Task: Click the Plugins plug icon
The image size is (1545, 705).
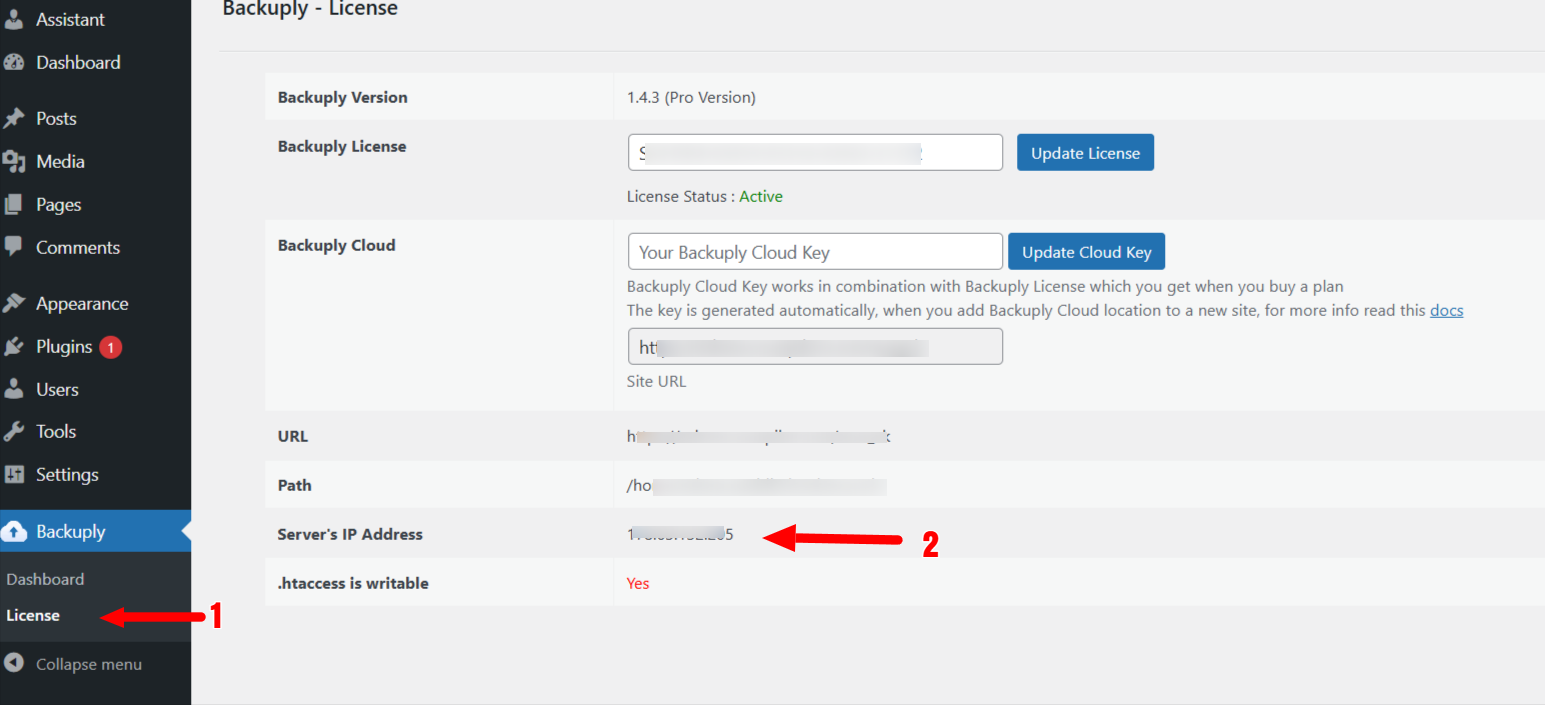Action: 14,347
